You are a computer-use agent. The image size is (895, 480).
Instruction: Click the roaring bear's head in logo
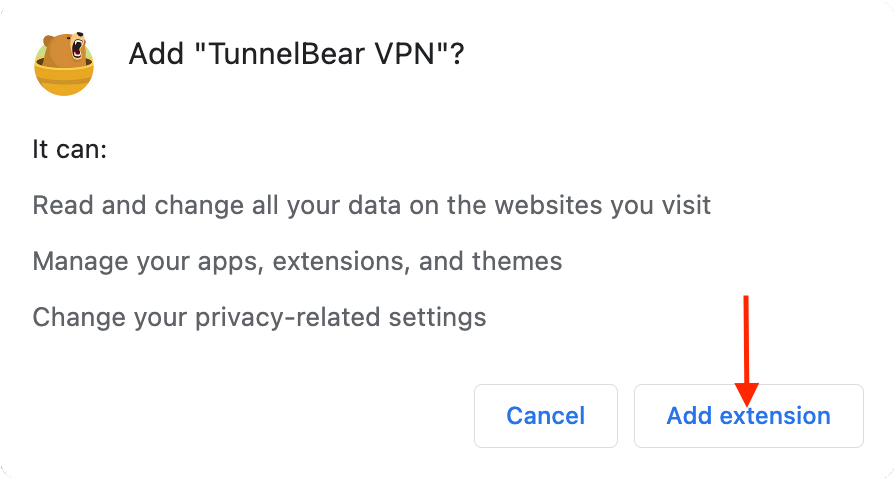pyautogui.click(x=66, y=49)
